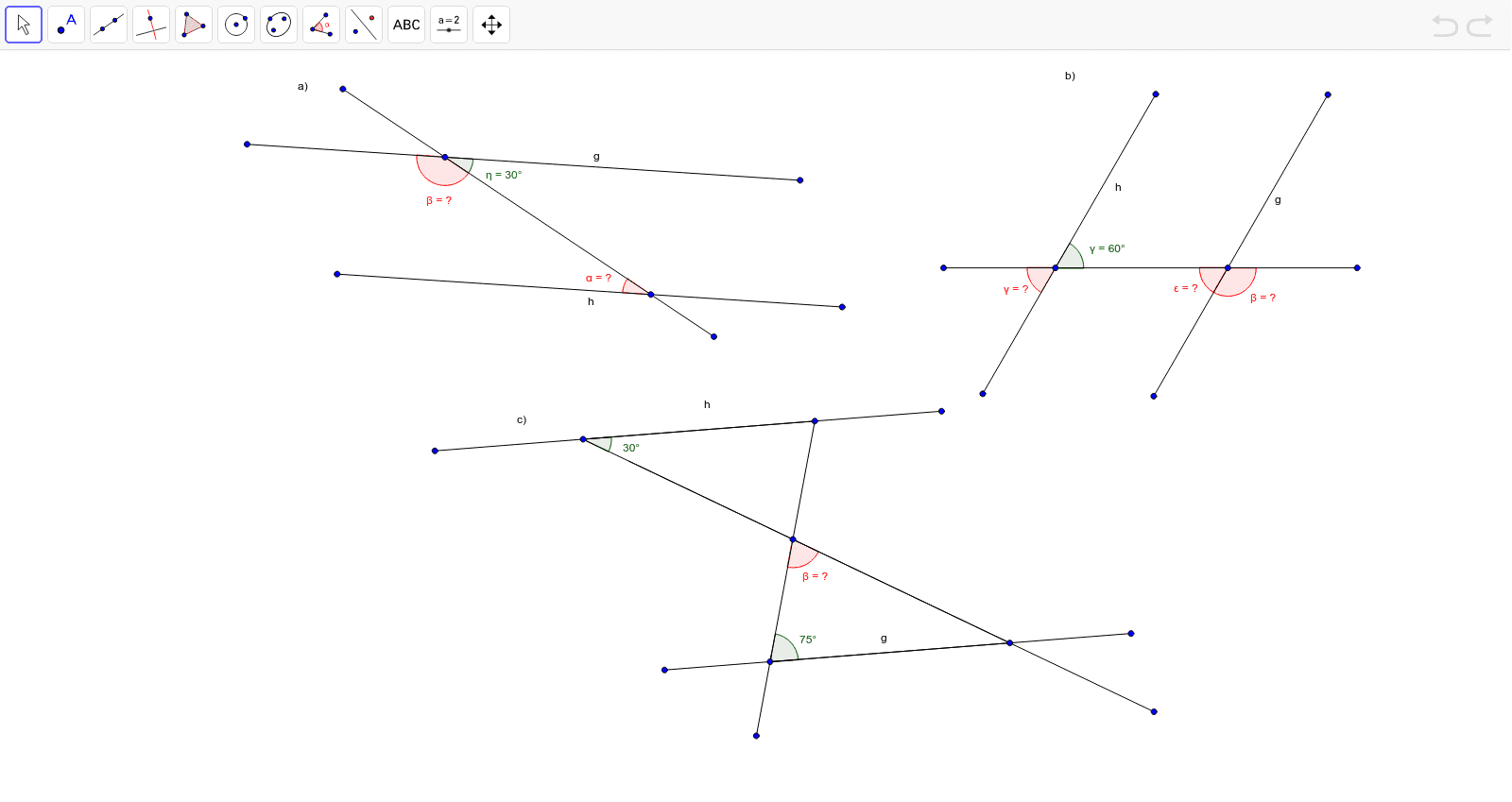The image size is (1512, 802).
Task: Select the Circle with center tool
Action: [x=236, y=25]
